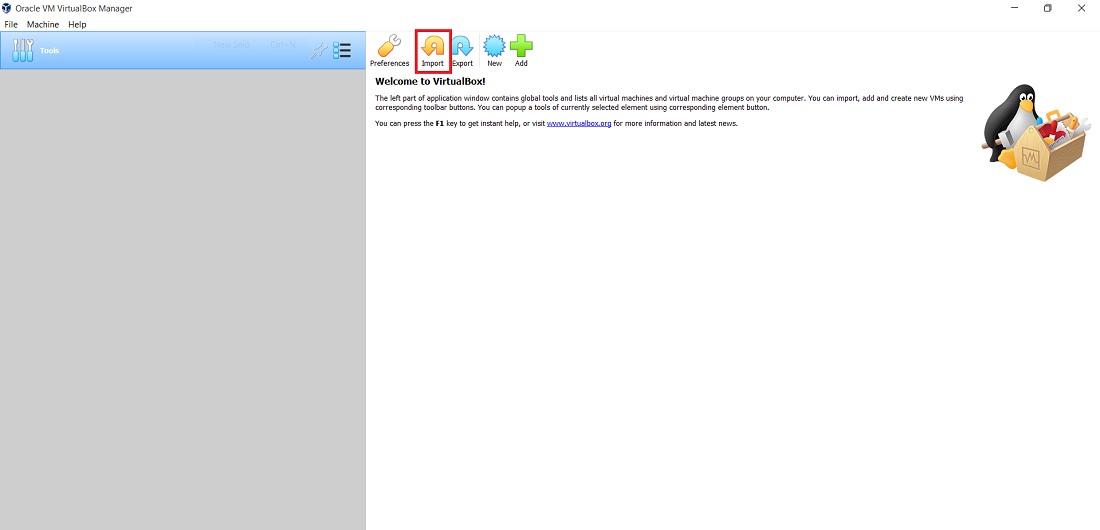Click the VirtualBox cube icon in title bar
1100x530 pixels.
[8, 8]
